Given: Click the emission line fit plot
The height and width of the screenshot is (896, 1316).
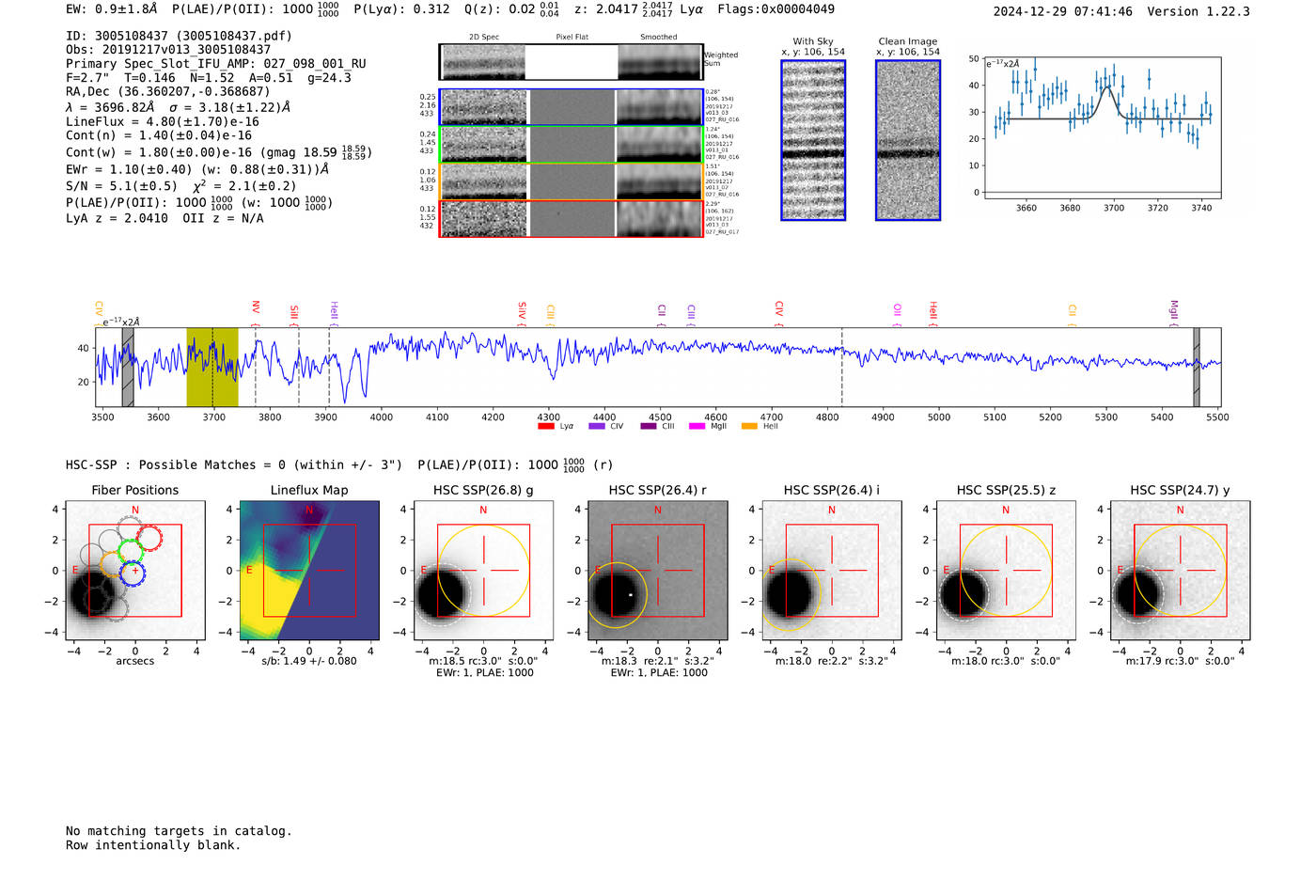Looking at the screenshot, I should (1102, 128).
